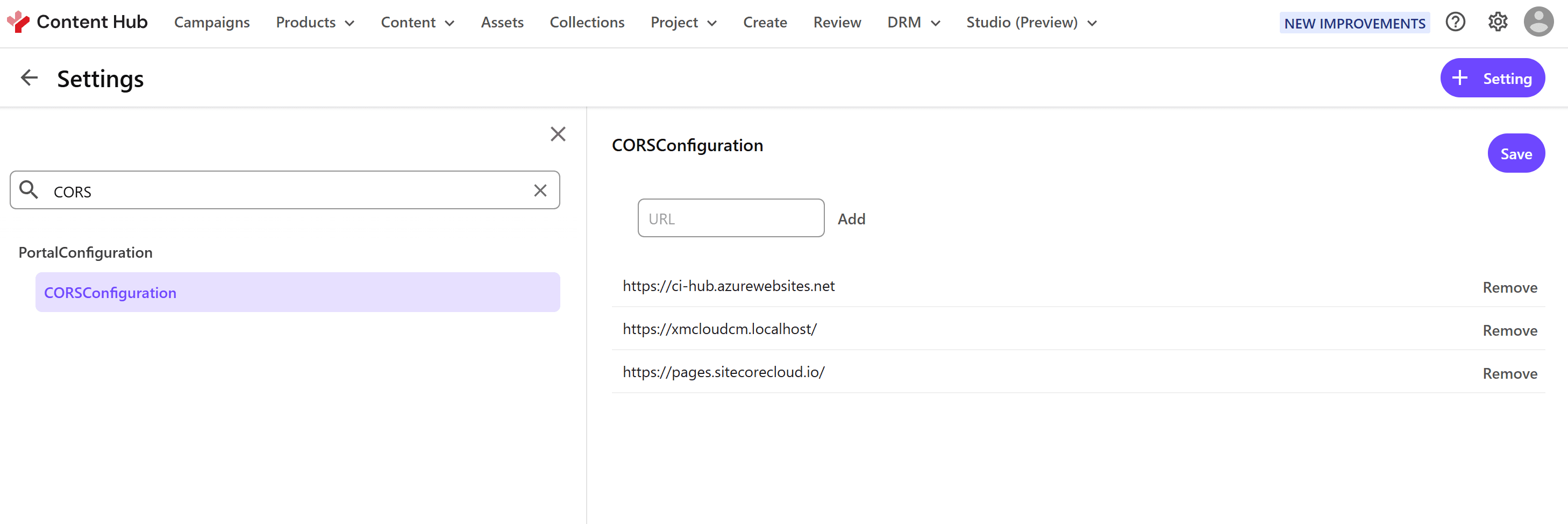Expand the Project dropdown menu
Image resolution: width=1568 pixels, height=524 pixels.
click(683, 23)
